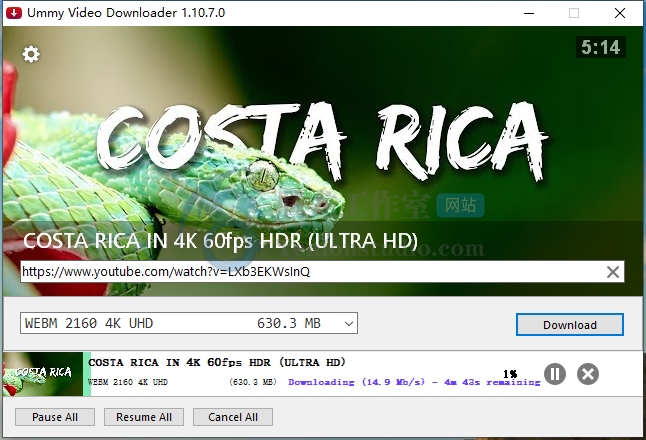Click the download list item title text
This screenshot has width=646, height=440.
click(x=217, y=363)
